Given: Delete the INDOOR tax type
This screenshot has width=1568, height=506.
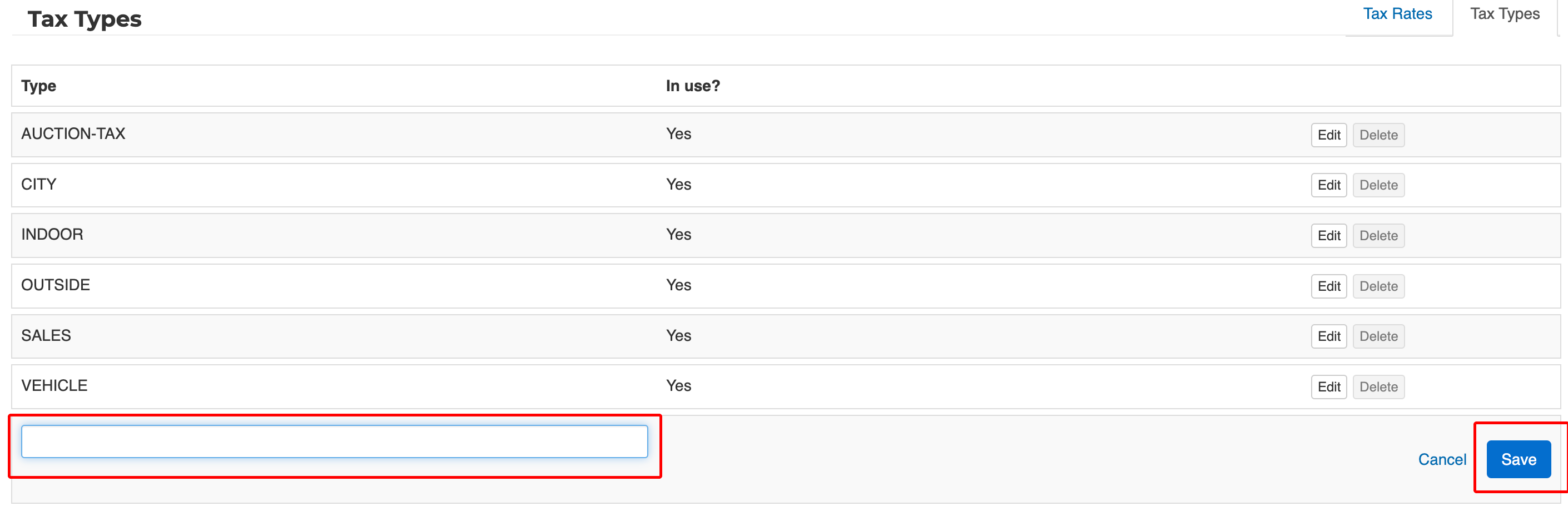Looking at the screenshot, I should [x=1378, y=236].
